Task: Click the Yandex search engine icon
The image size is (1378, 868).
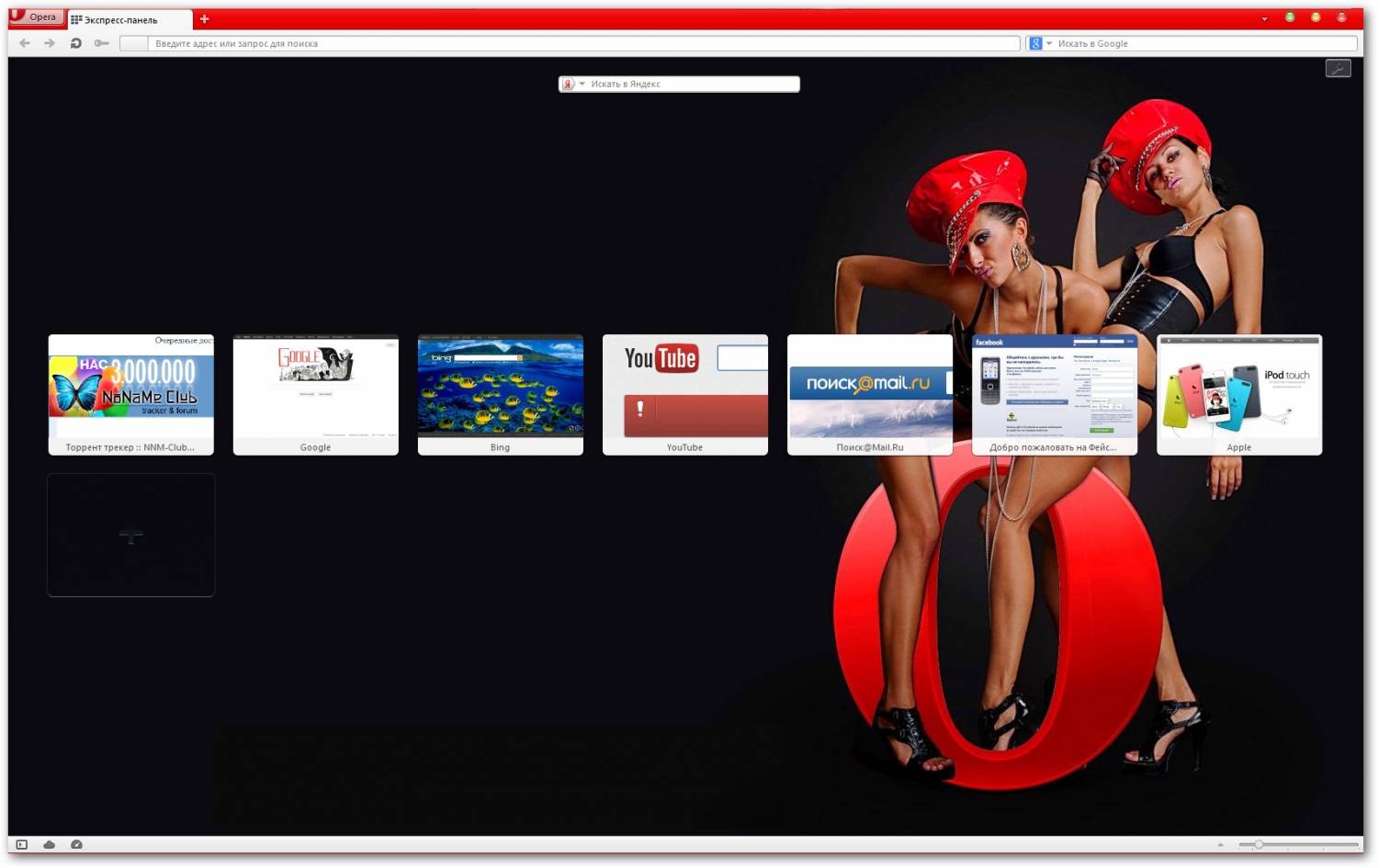Action: click(568, 84)
